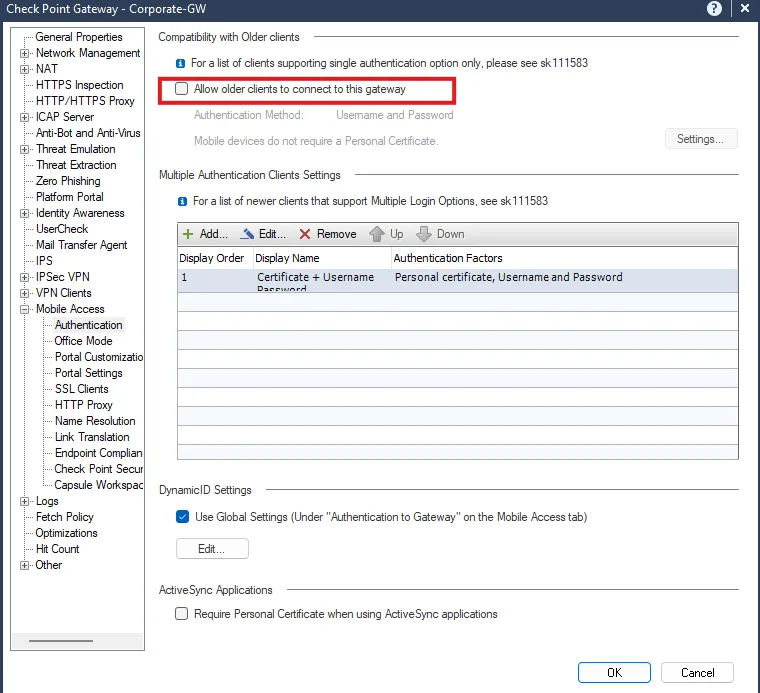Open Capsule Workspace settings
This screenshot has width=760, height=693.
(x=99, y=485)
